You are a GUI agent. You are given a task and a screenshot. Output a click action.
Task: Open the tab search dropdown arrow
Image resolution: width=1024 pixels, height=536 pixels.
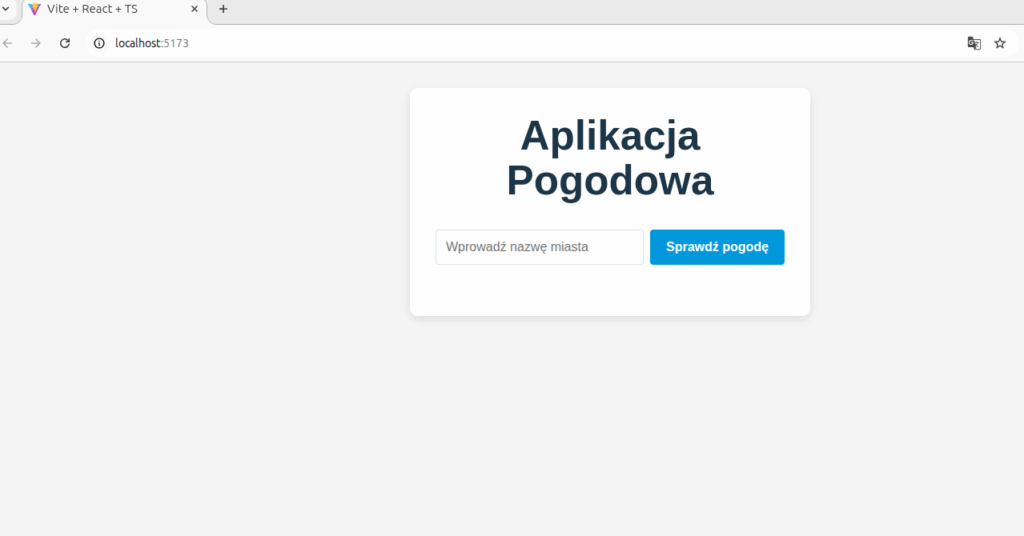(6, 9)
